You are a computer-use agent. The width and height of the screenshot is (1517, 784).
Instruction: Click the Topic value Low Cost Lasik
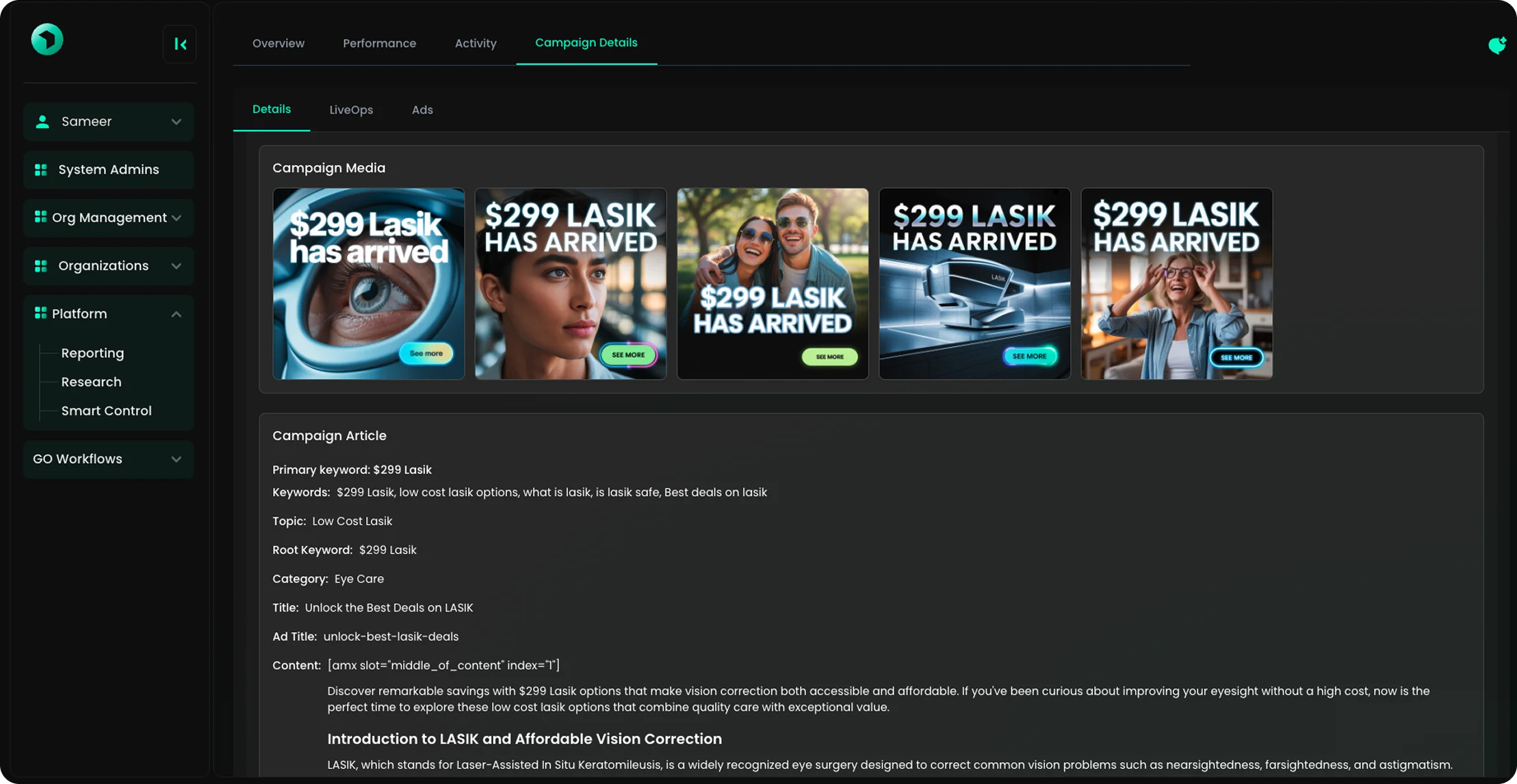pyautogui.click(x=352, y=521)
